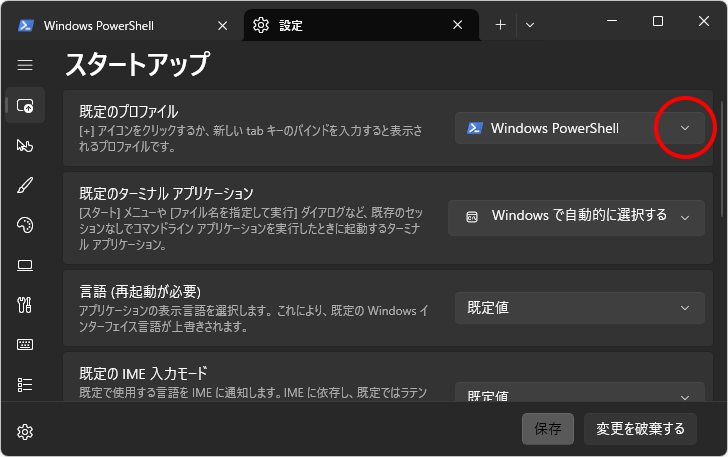Image resolution: width=728 pixels, height=457 pixels.
Task: Click the 既定の IME 入力モード label
Action: tap(143, 373)
